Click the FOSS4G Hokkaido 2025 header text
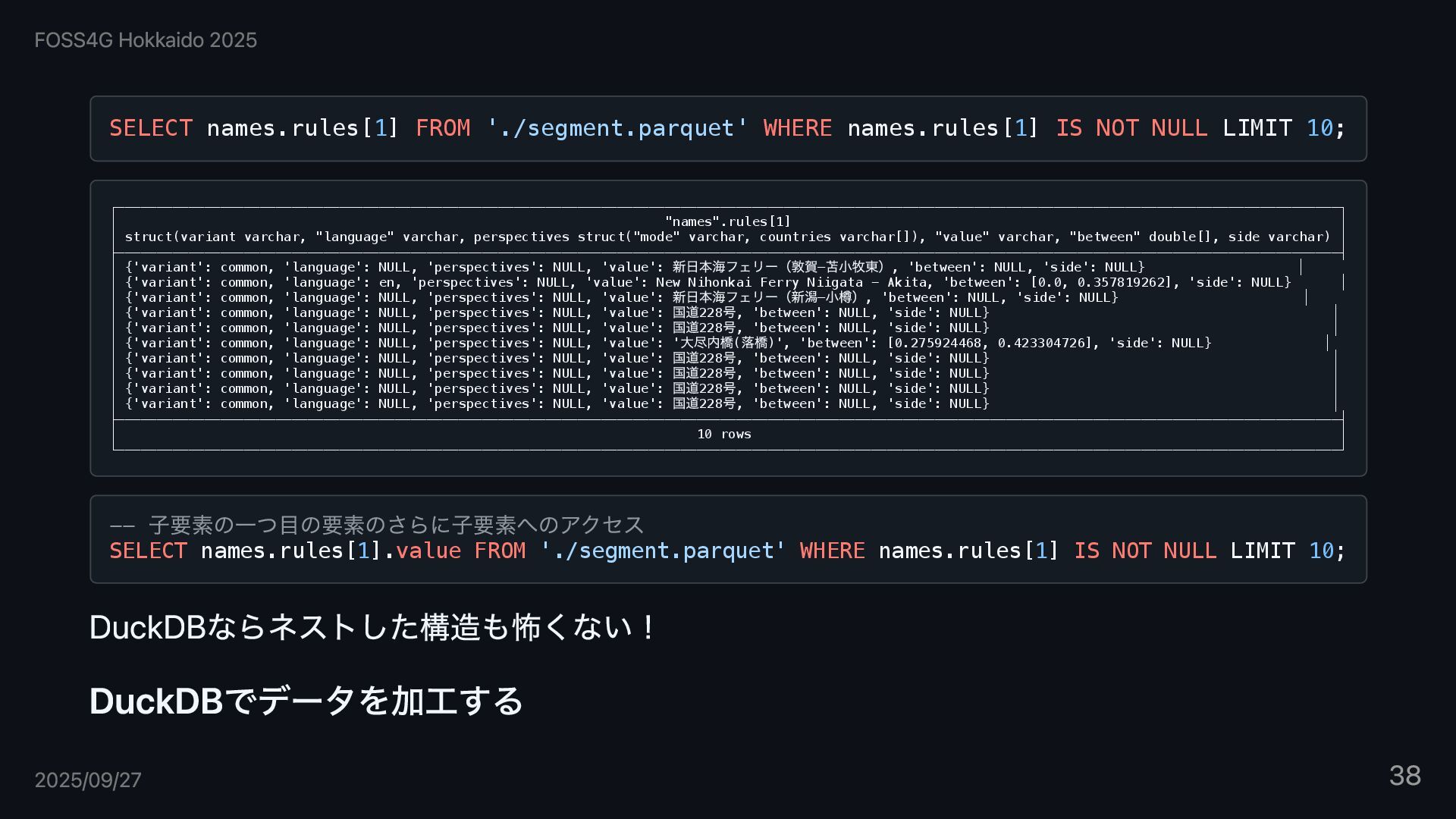Image resolution: width=1456 pixels, height=819 pixels. point(146,40)
